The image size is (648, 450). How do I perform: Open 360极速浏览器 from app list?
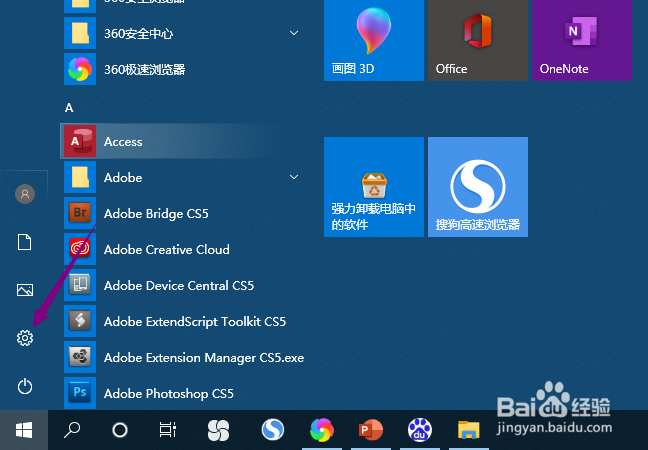[x=184, y=69]
